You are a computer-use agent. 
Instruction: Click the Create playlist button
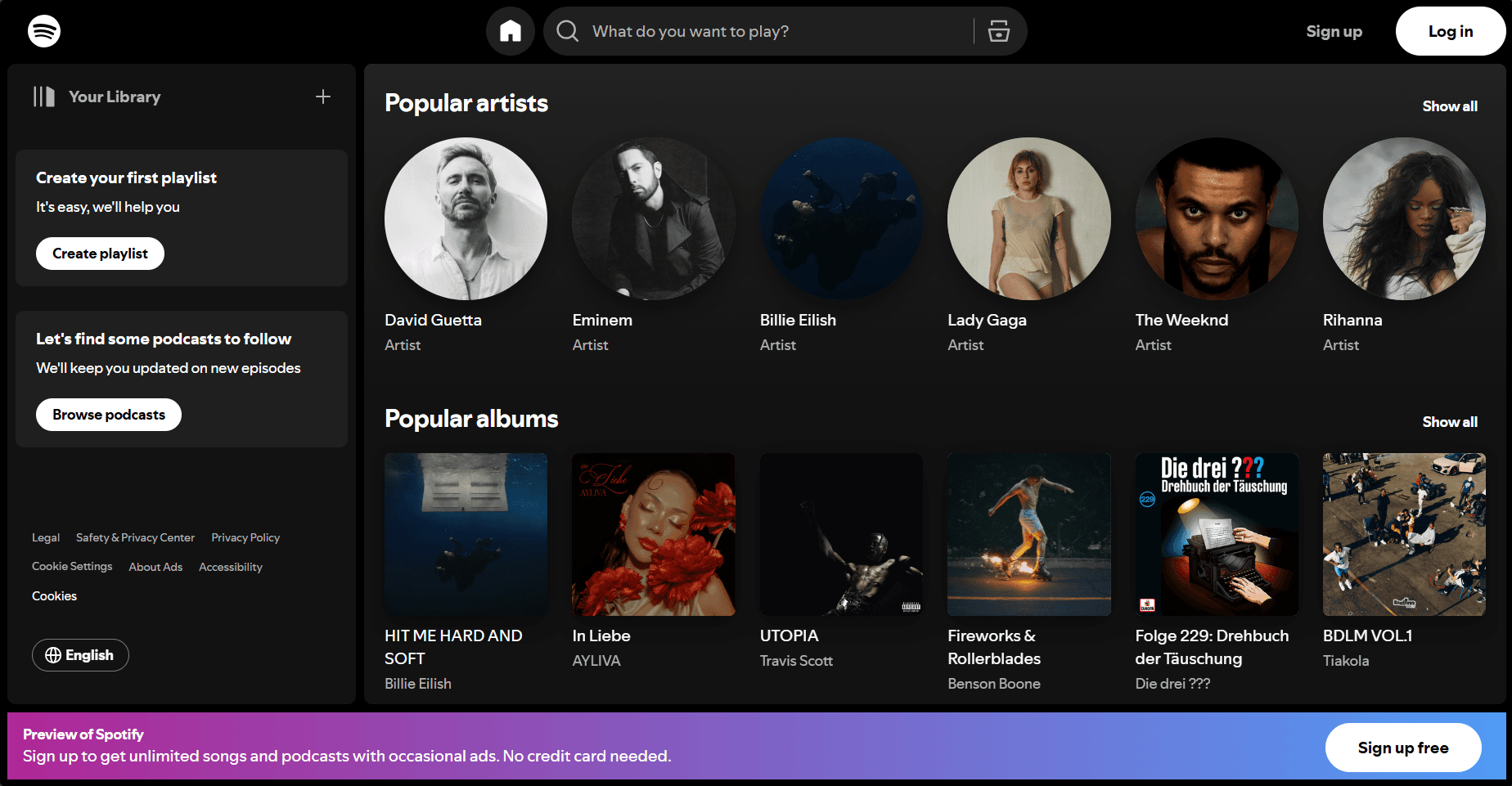[x=100, y=254]
